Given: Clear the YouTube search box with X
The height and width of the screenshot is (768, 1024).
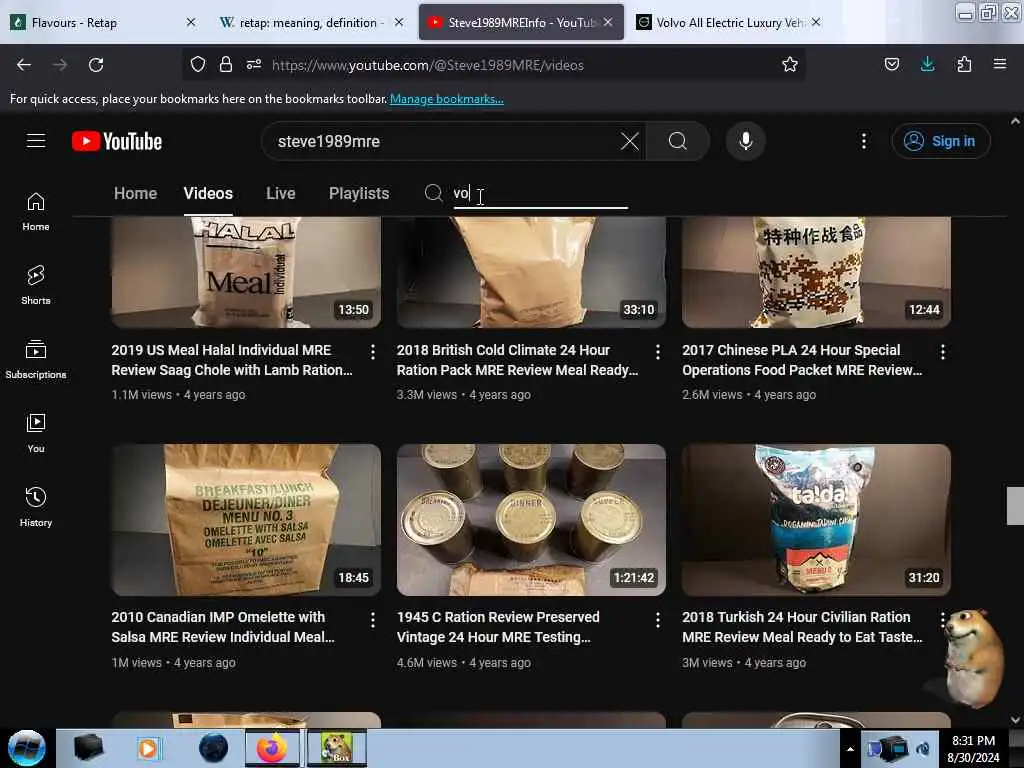Looking at the screenshot, I should pos(630,141).
